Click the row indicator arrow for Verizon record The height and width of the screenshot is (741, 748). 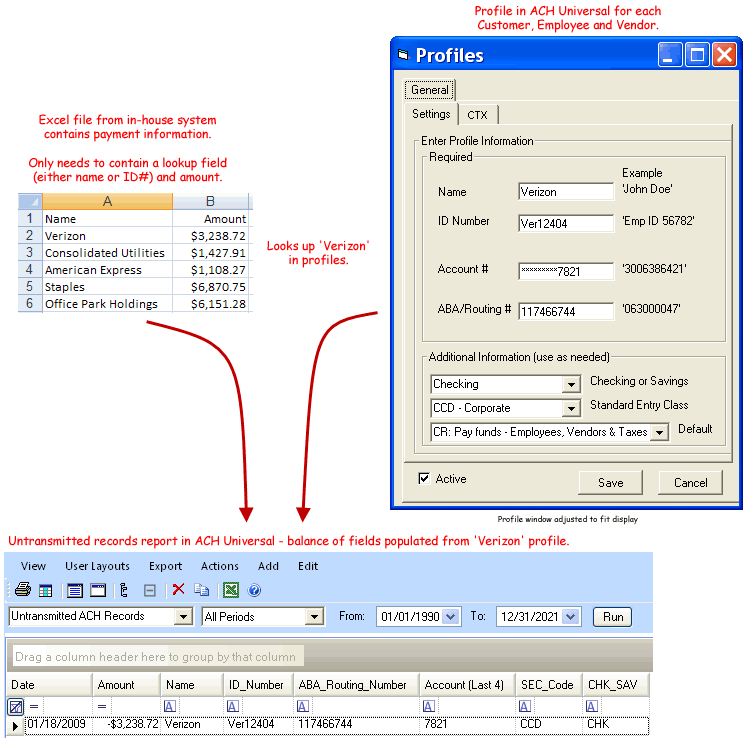pyautogui.click(x=15, y=726)
